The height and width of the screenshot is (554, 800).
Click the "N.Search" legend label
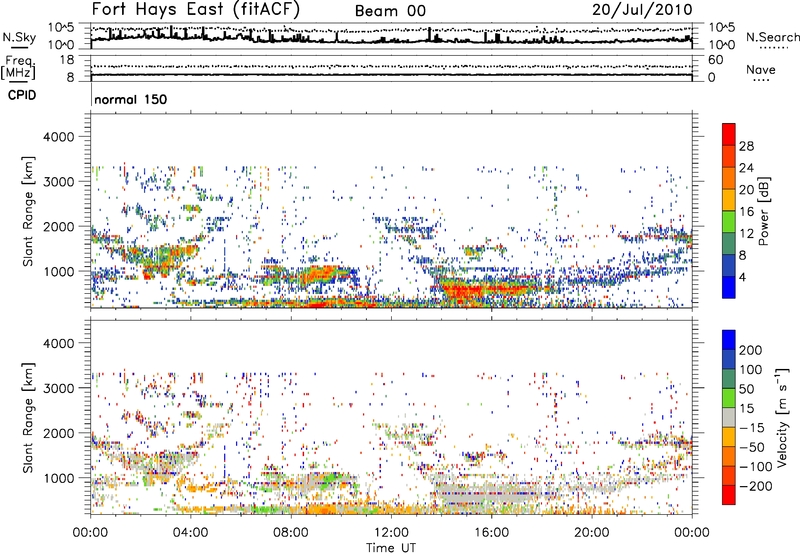click(772, 37)
